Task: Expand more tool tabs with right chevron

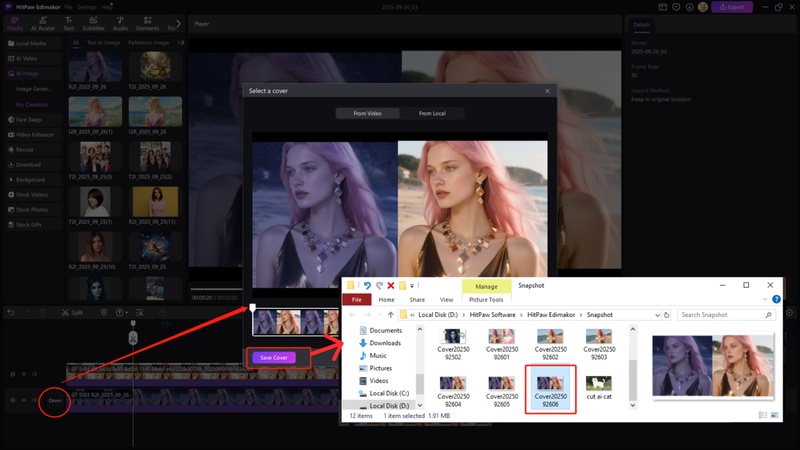Action: pyautogui.click(x=178, y=21)
